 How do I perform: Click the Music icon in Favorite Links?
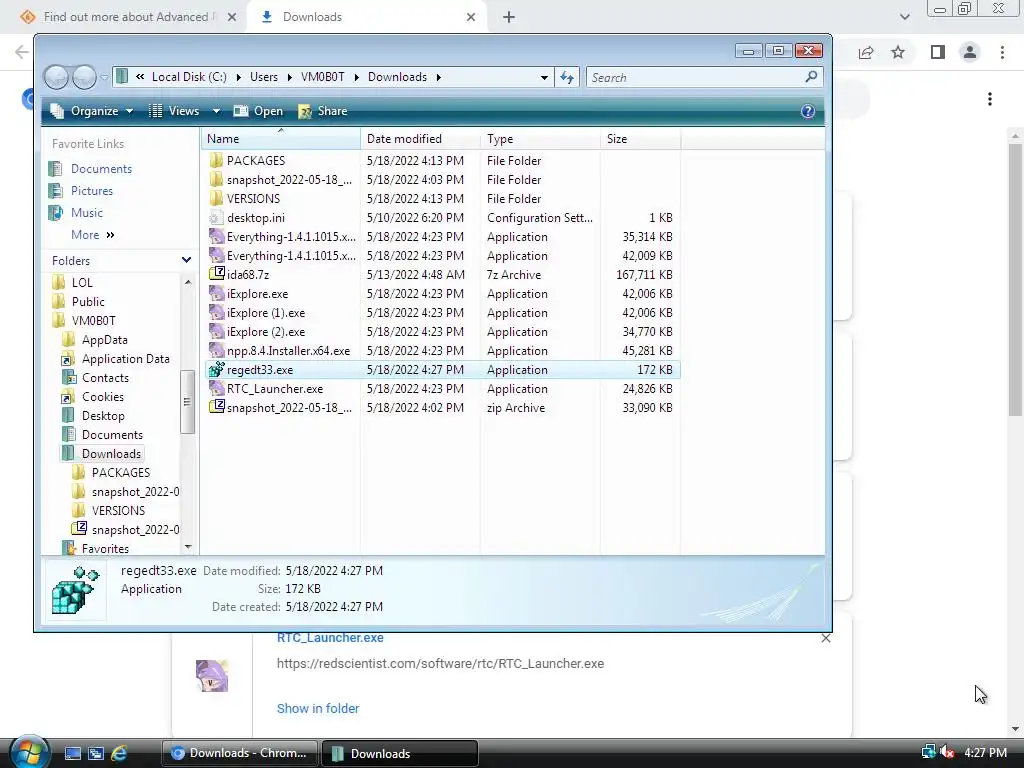[x=56, y=213]
